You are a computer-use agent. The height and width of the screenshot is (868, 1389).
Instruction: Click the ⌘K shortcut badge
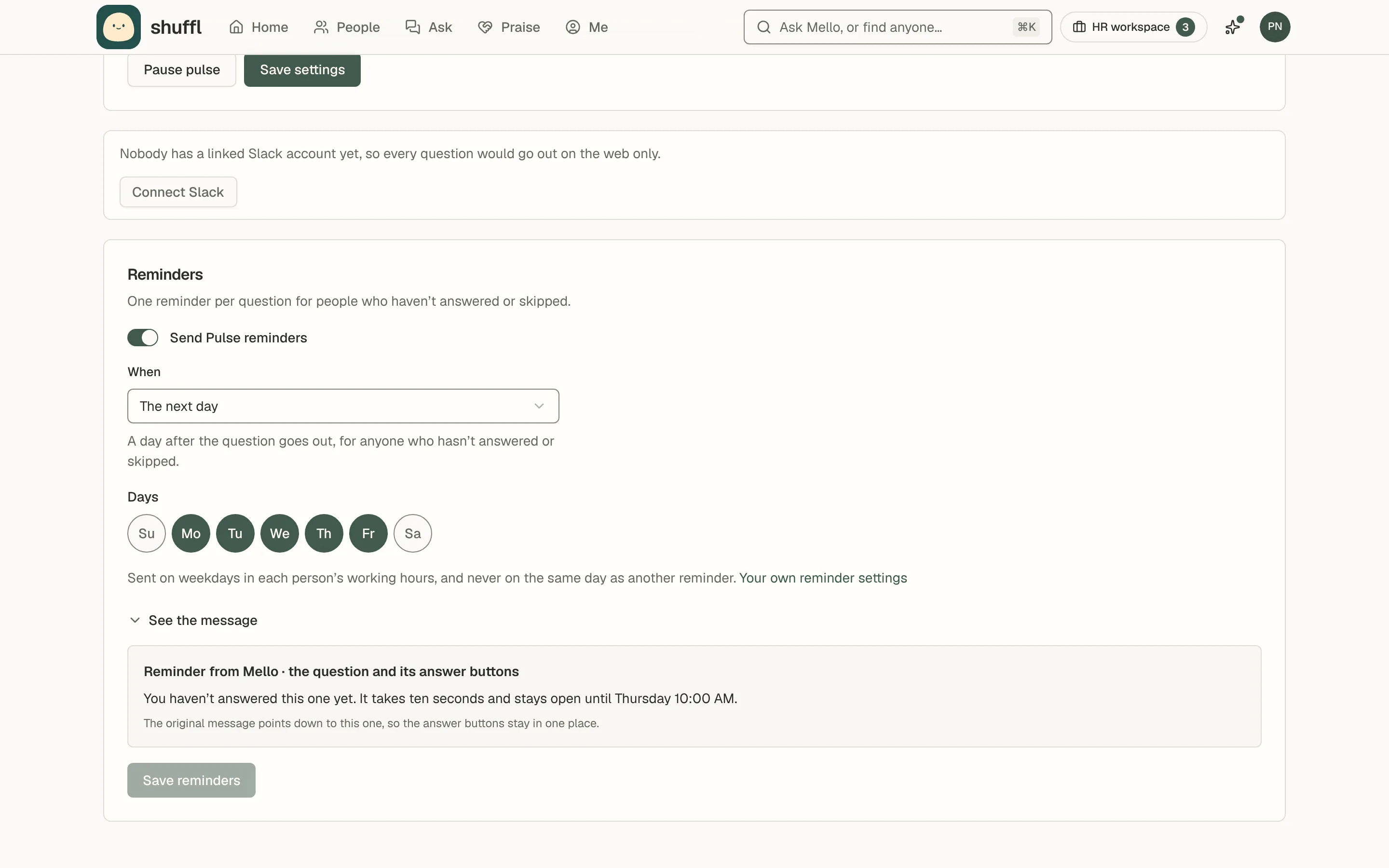click(1026, 27)
